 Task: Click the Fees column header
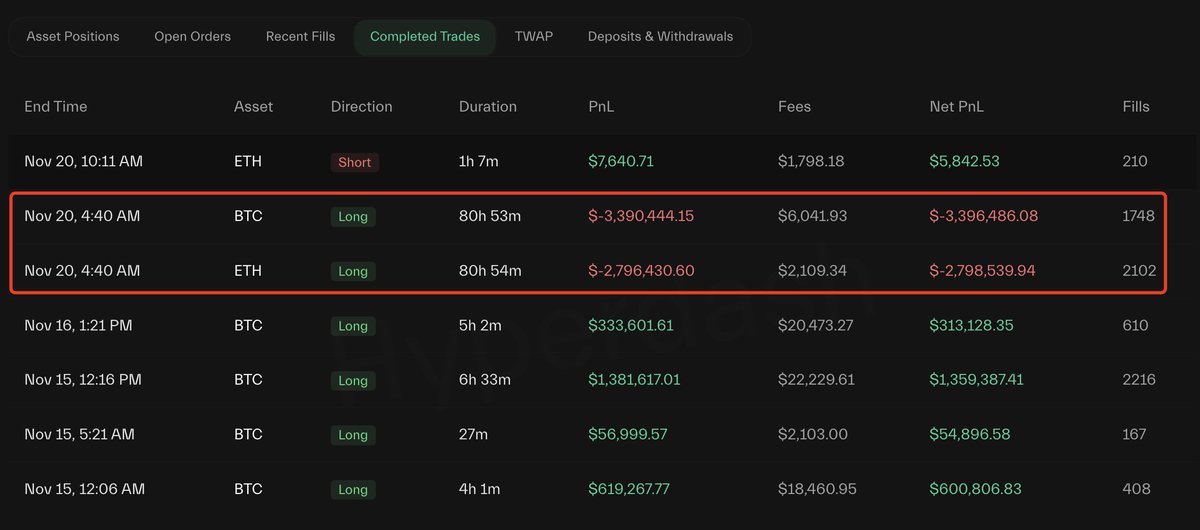794,107
